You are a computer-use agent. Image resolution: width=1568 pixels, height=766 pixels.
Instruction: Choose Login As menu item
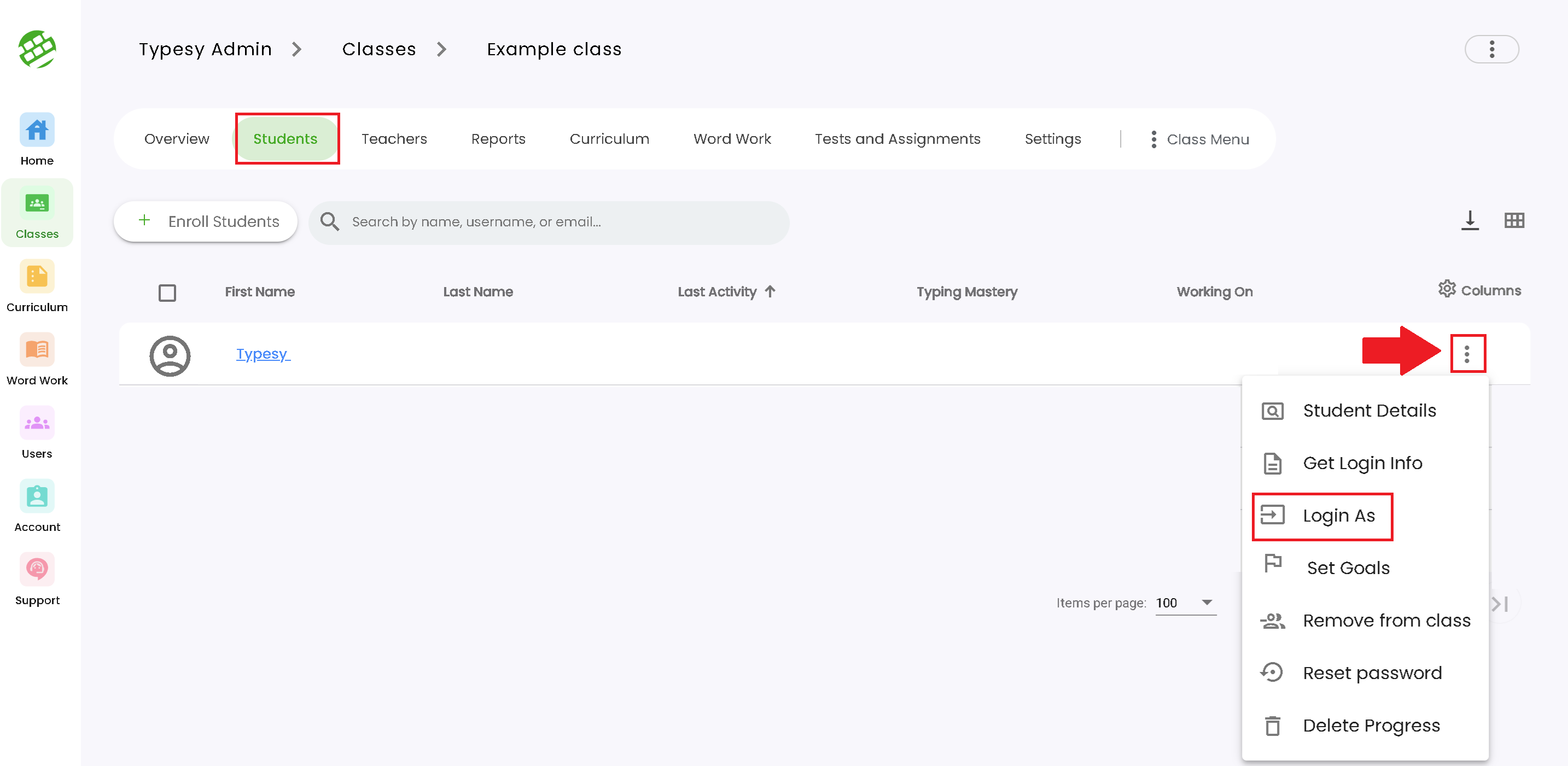click(1365, 516)
